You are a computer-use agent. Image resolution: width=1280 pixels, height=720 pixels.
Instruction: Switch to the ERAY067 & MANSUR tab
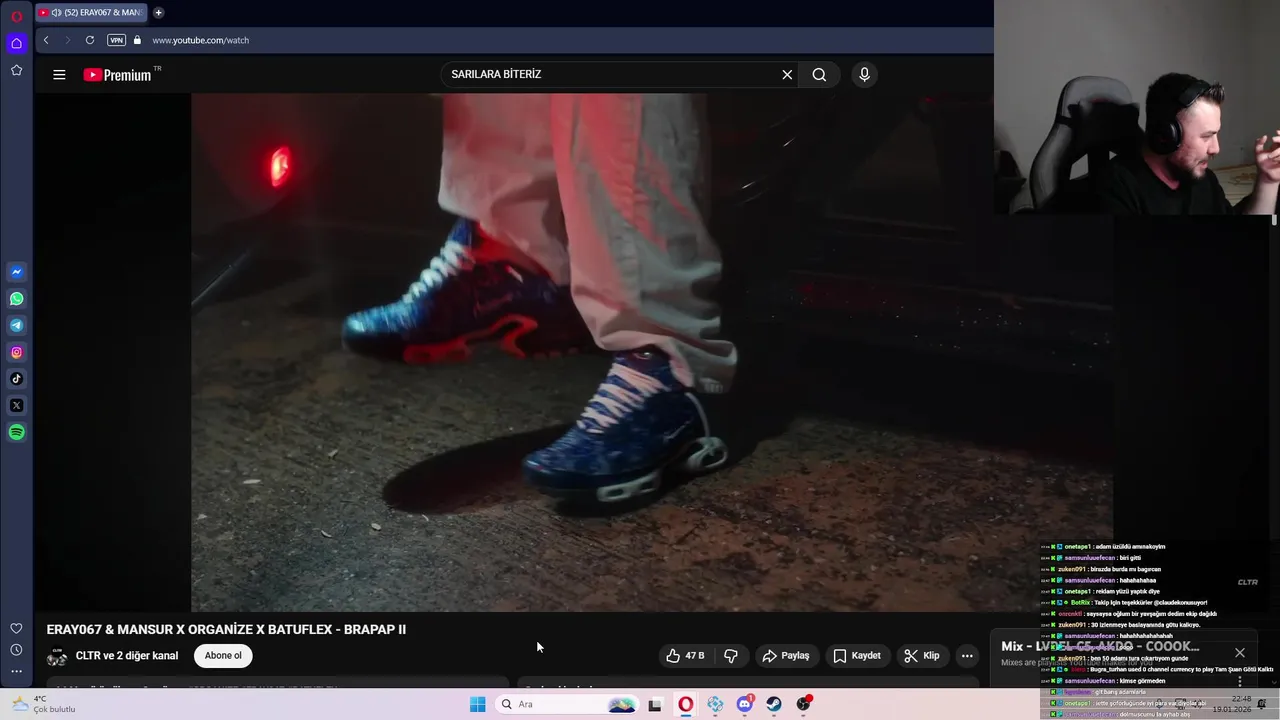pyautogui.click(x=91, y=13)
